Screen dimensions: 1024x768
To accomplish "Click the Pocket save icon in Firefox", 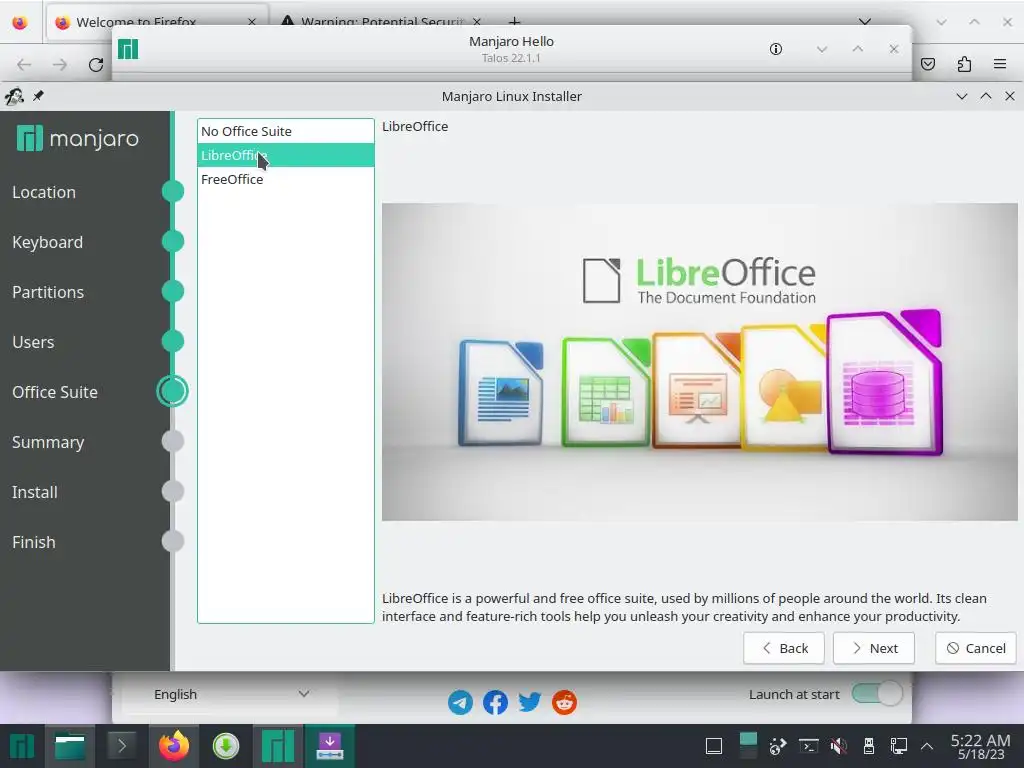I will (x=928, y=63).
